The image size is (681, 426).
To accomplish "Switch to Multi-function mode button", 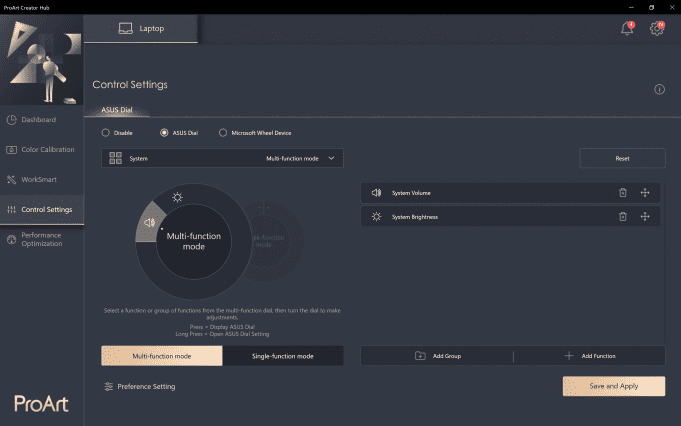I will click(x=162, y=356).
